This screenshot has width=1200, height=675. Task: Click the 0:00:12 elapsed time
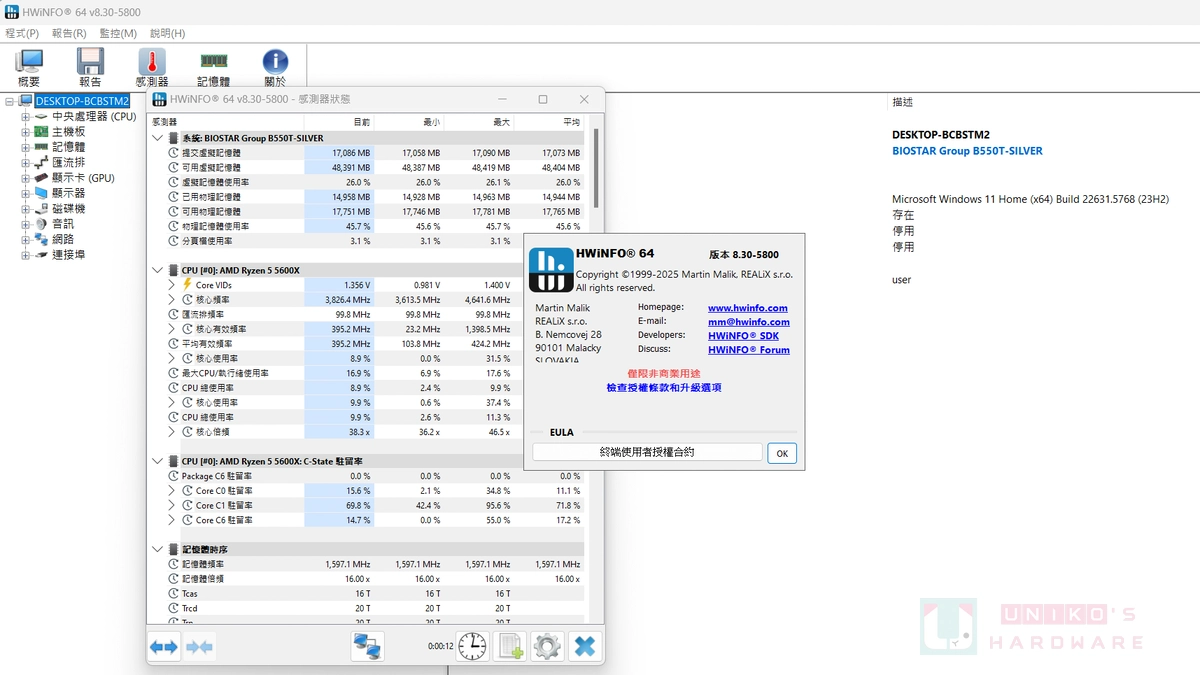(x=440, y=647)
